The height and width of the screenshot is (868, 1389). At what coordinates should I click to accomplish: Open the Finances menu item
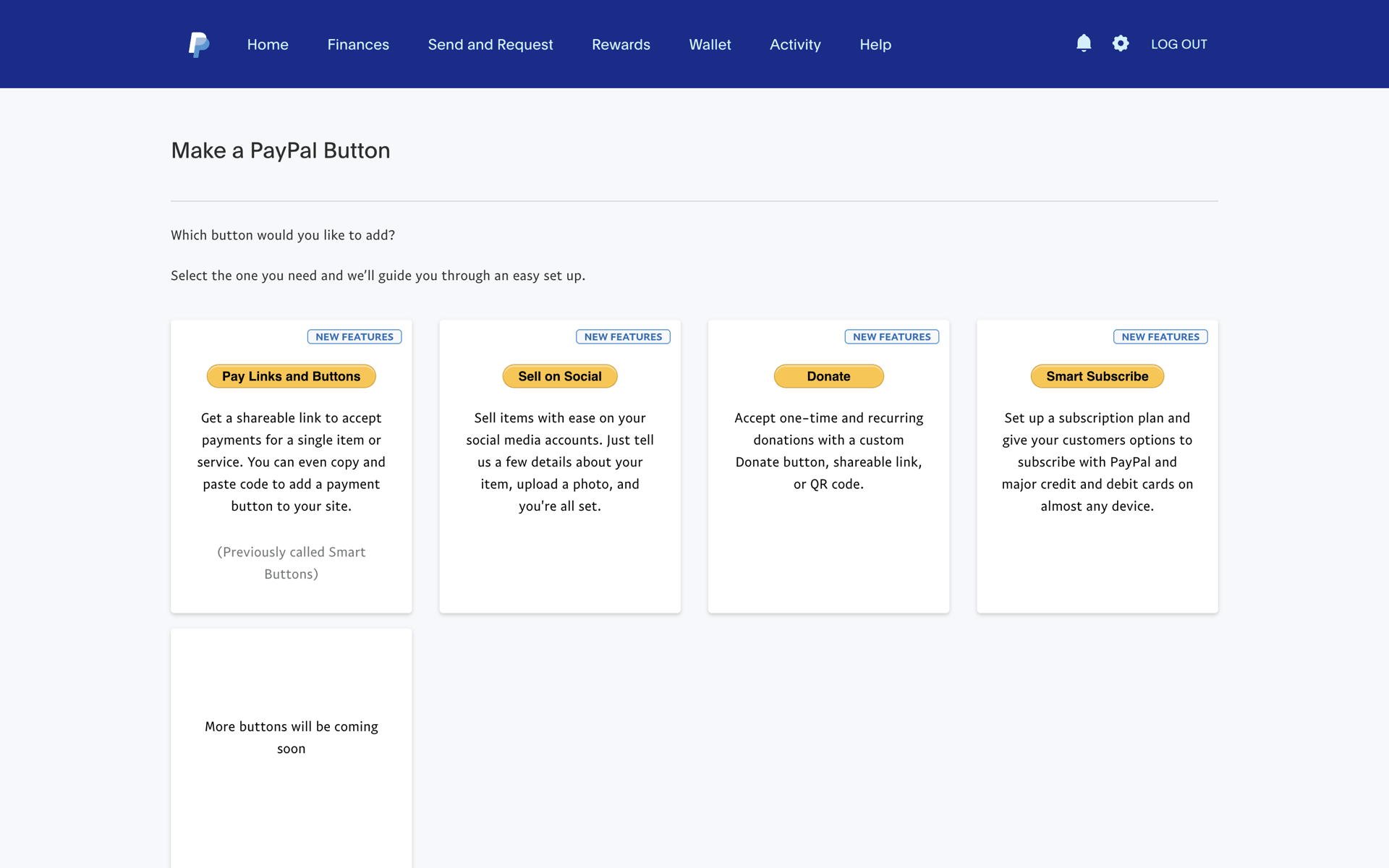tap(358, 44)
